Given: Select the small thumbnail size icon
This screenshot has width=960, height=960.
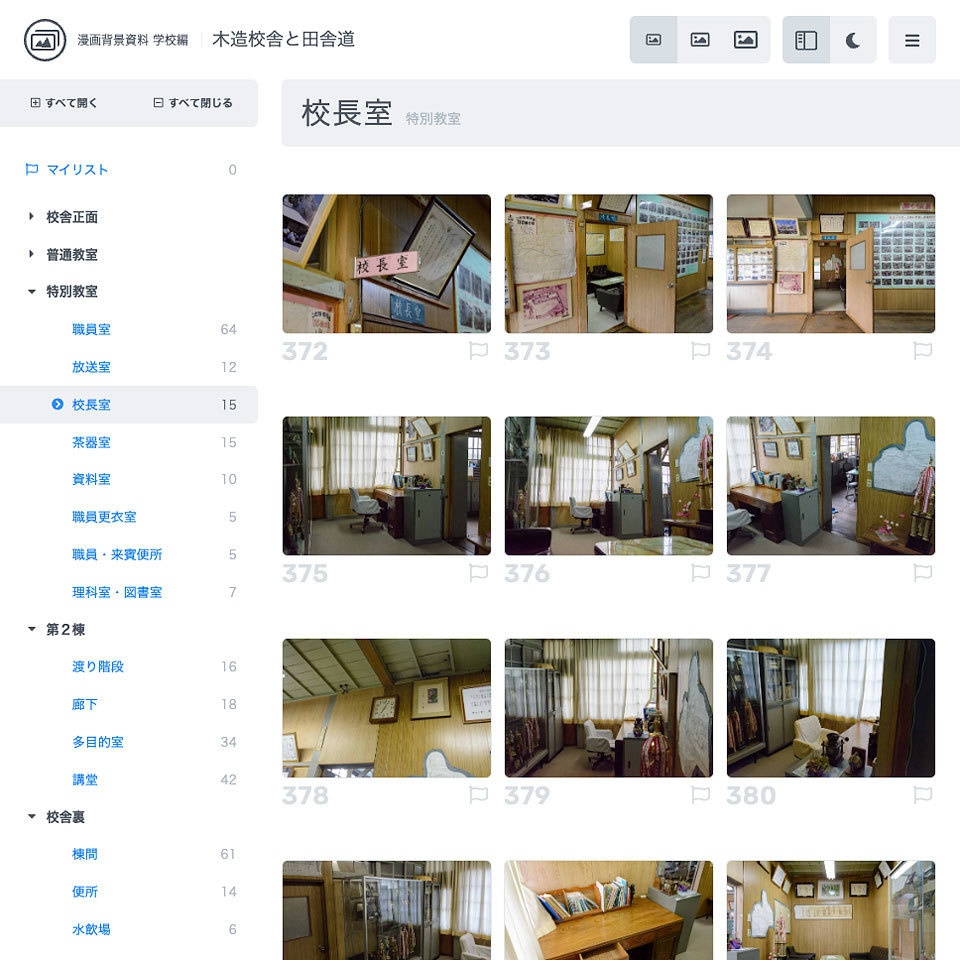Looking at the screenshot, I should [x=654, y=40].
